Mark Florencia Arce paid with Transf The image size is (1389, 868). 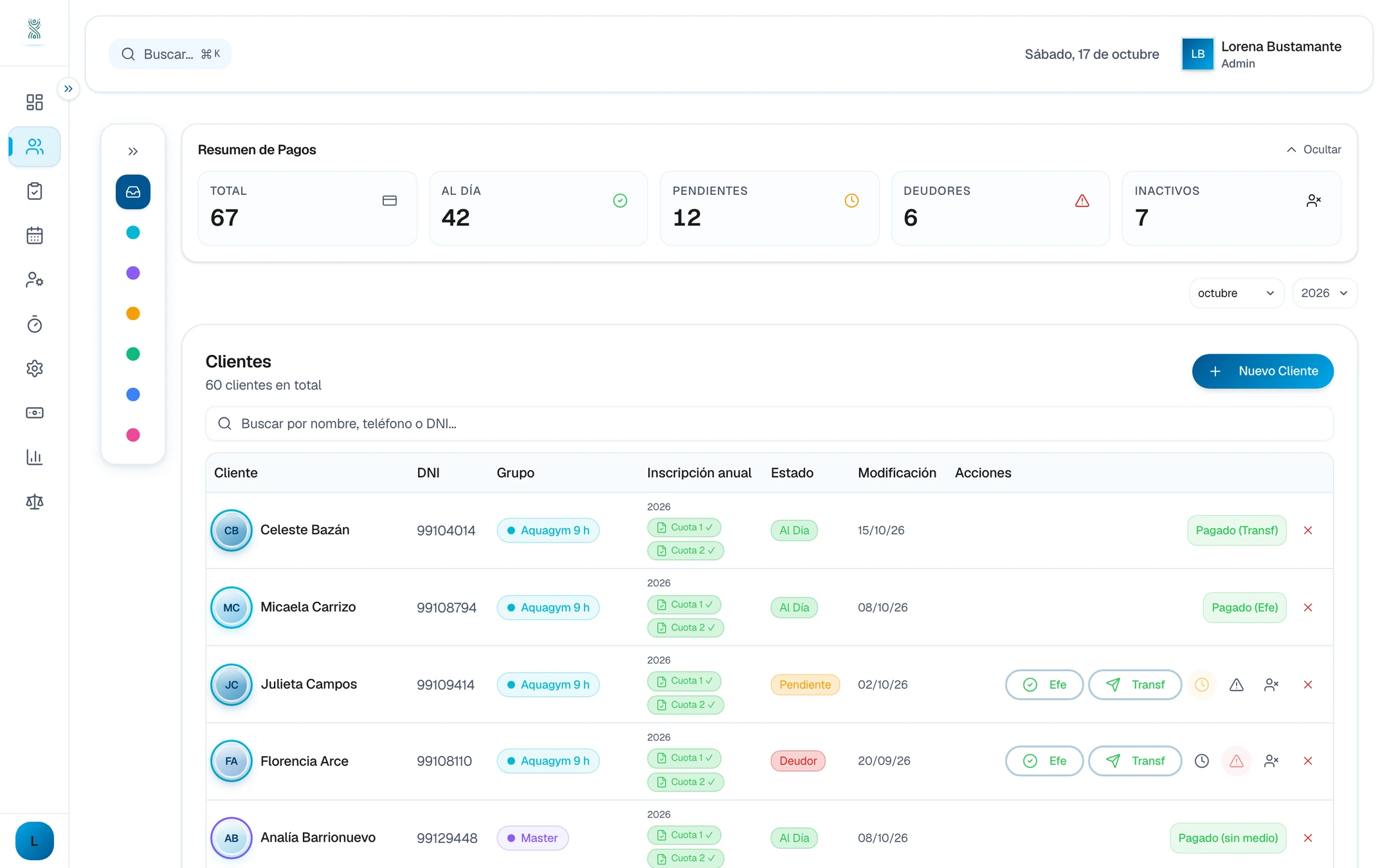click(1135, 761)
